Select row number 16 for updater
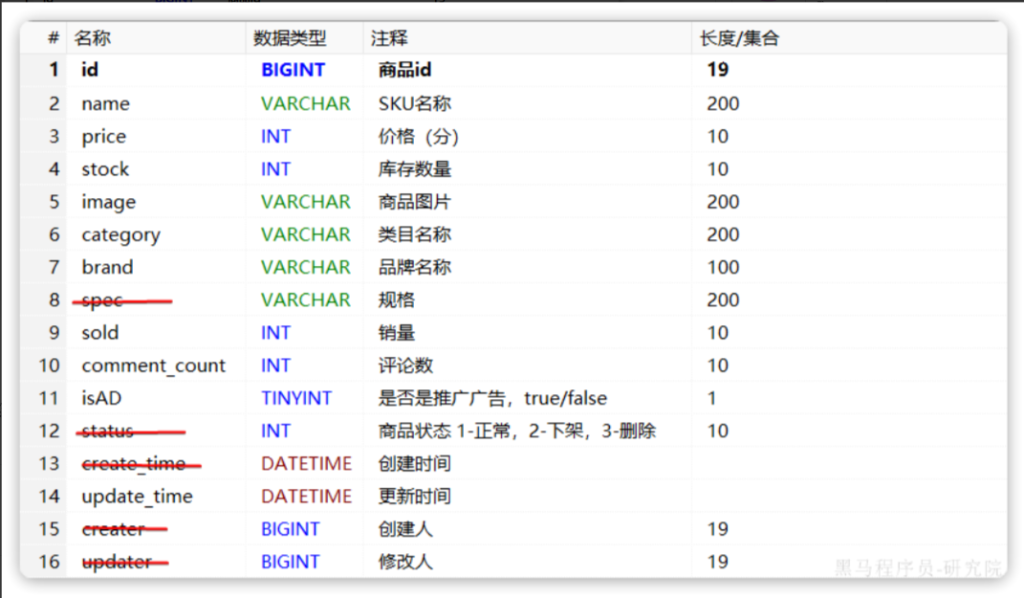 coord(50,561)
